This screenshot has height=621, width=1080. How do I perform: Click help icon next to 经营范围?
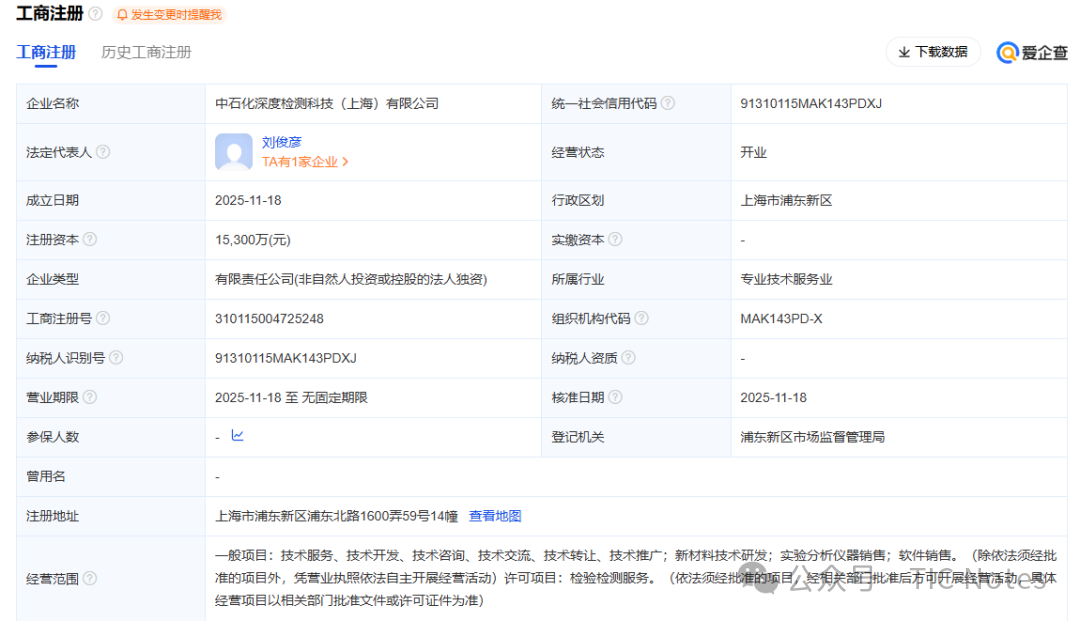click(x=90, y=578)
